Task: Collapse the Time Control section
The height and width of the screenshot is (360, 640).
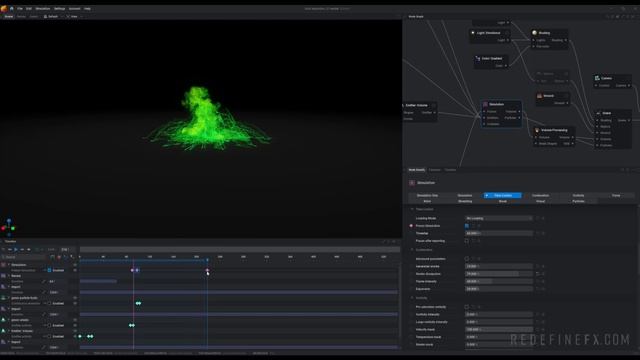Action: [x=412, y=209]
